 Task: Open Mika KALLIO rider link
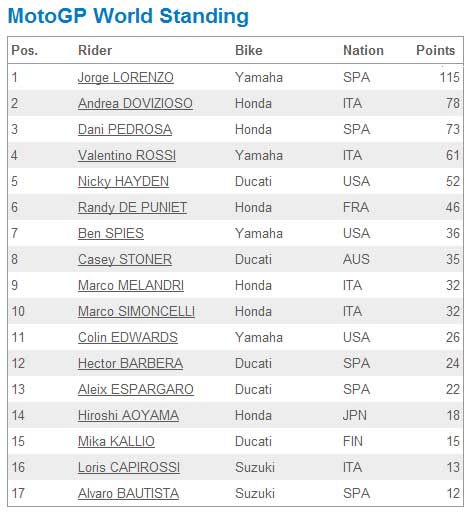pyautogui.click(x=116, y=441)
